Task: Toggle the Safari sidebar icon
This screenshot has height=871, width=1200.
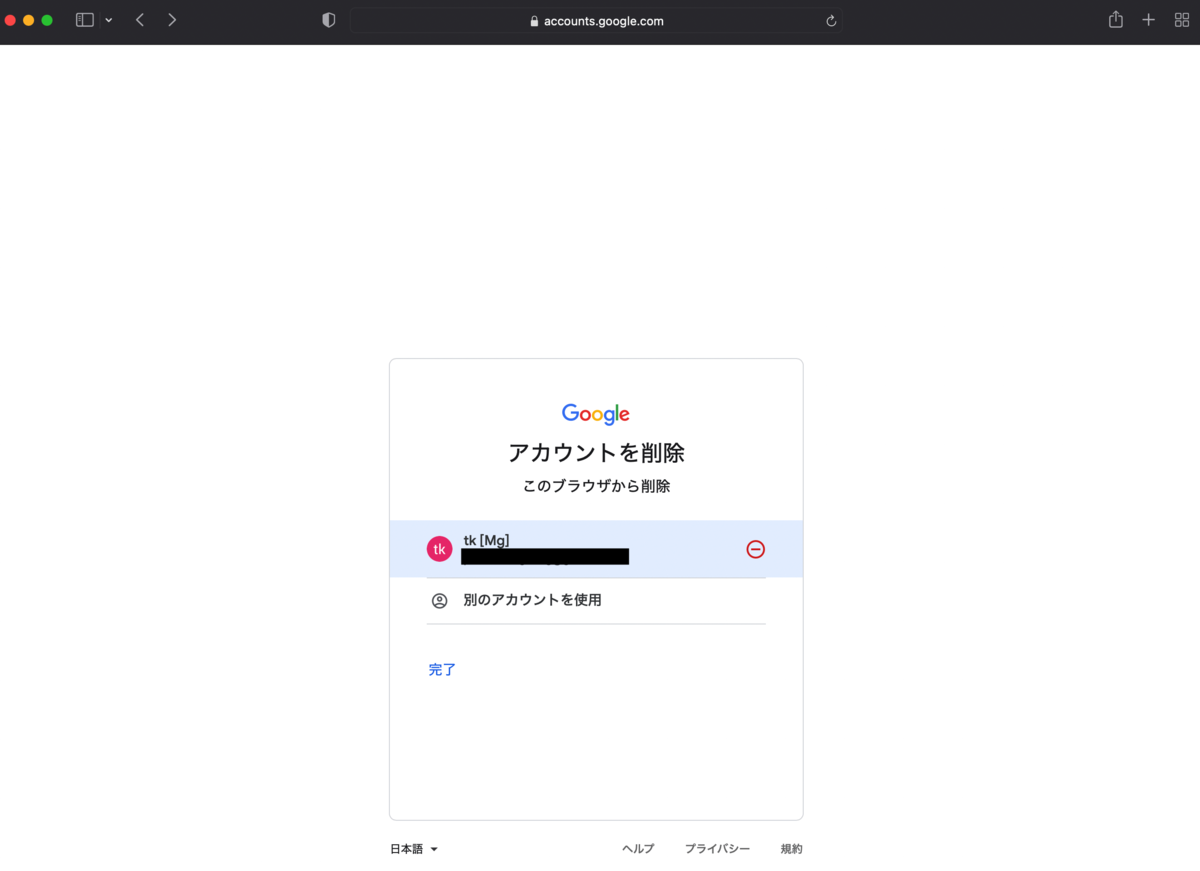Action: [x=84, y=19]
